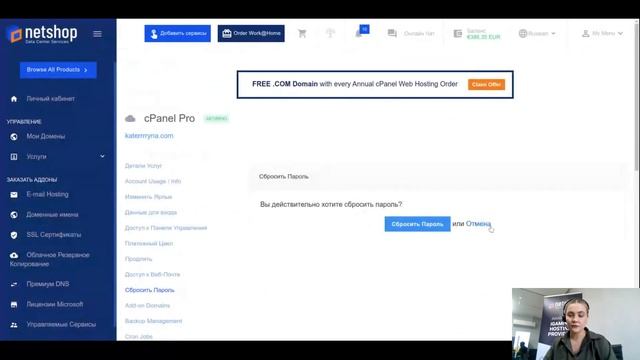Click the webcam presenter video thumbnail
The width and height of the screenshot is (640, 360).
[576, 324]
